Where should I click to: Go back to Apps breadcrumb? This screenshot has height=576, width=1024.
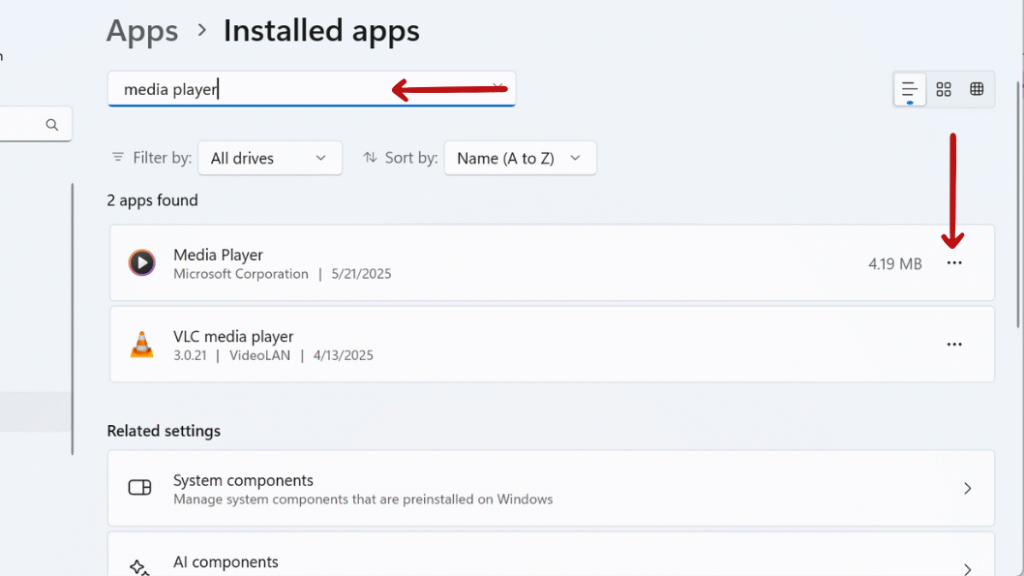click(x=142, y=31)
